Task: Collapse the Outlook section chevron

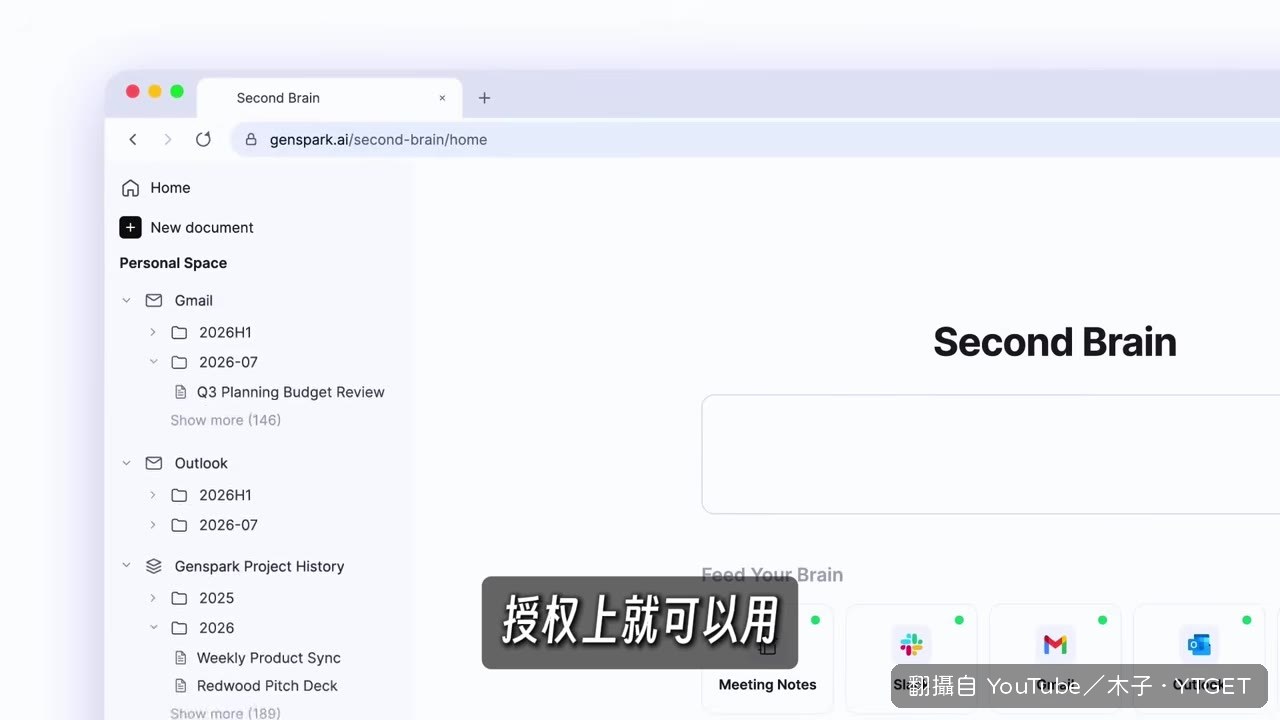Action: (126, 463)
